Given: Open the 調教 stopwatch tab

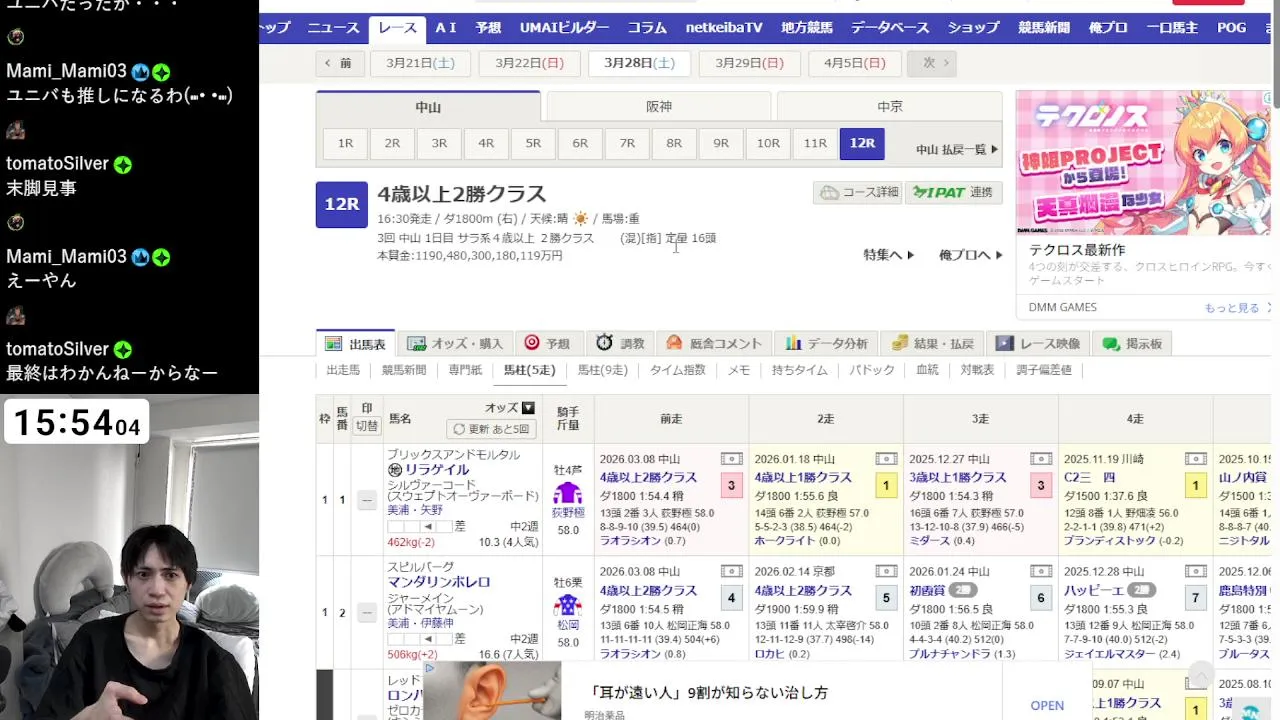Looking at the screenshot, I should point(620,343).
